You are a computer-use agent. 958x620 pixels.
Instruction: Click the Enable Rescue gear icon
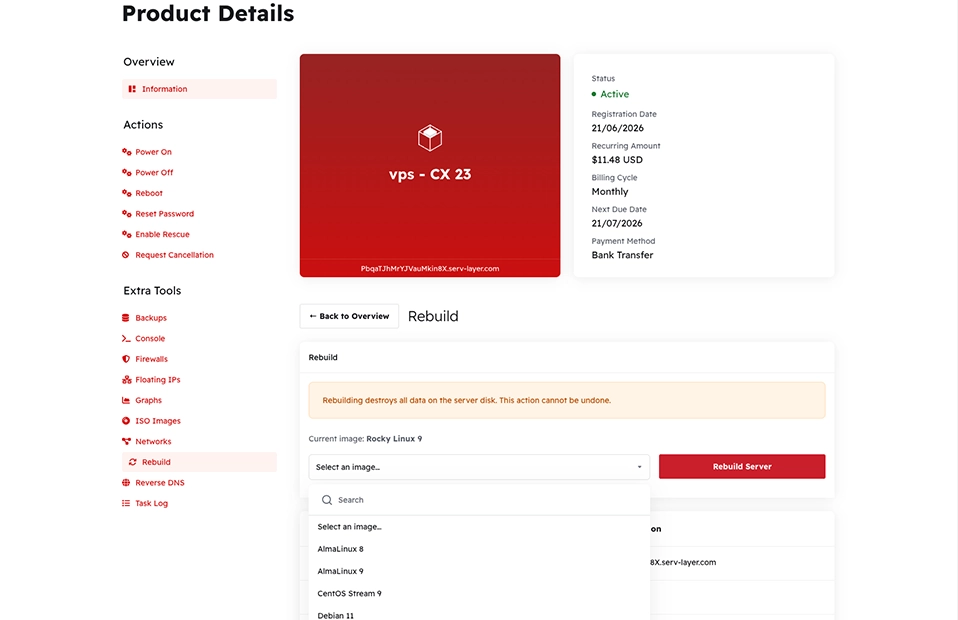coord(126,234)
